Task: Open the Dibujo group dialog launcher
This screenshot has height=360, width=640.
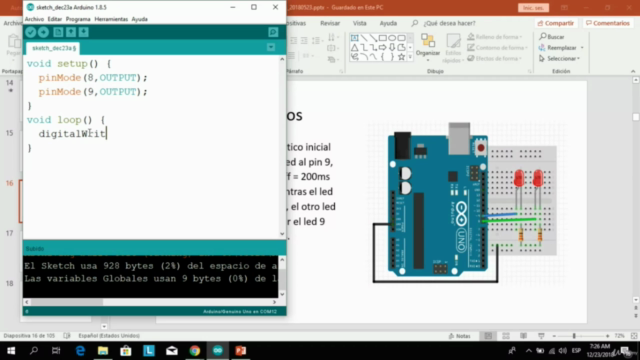Action: point(530,71)
